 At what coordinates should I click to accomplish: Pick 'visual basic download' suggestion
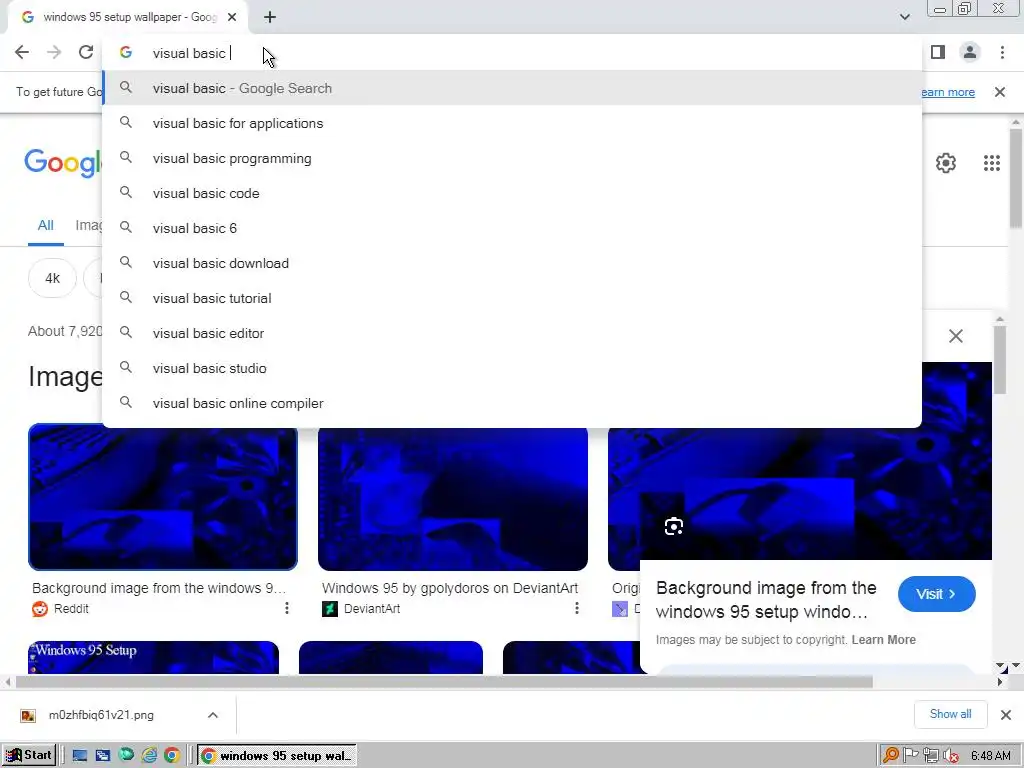pyautogui.click(x=512, y=263)
